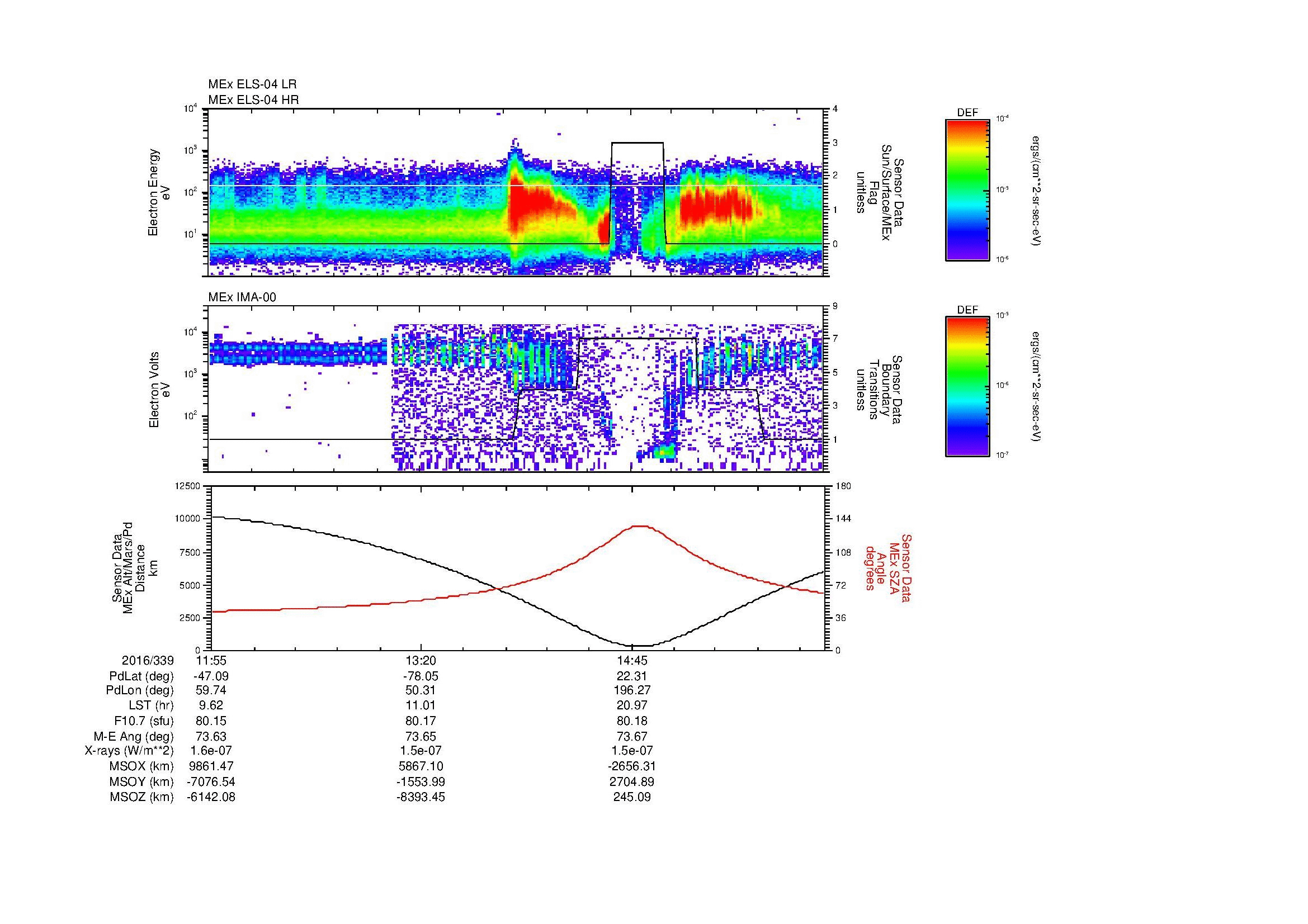
Task: Click the MSOX value '9861.47'
Action: click(211, 766)
